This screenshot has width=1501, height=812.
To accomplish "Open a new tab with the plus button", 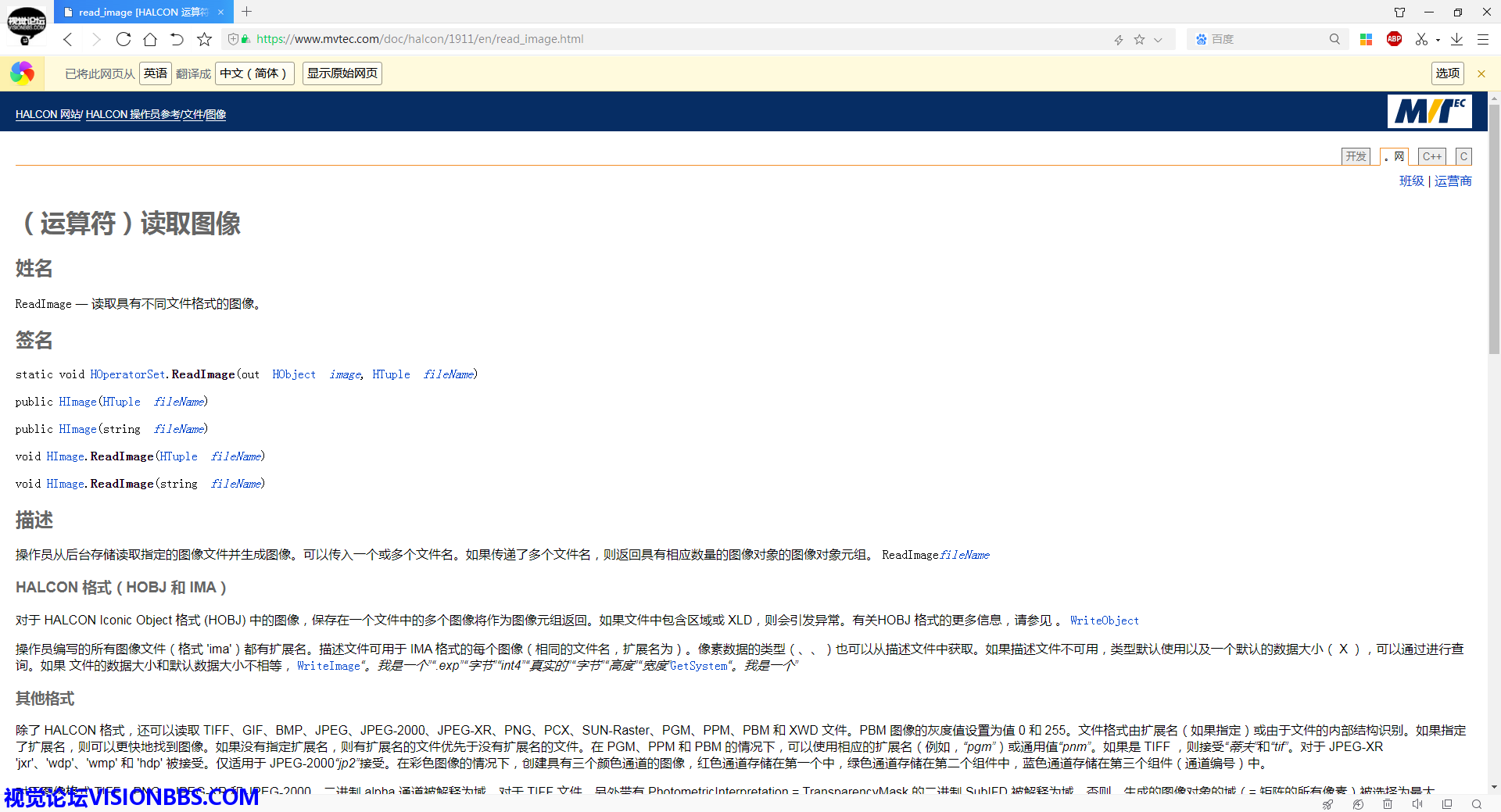I will (247, 12).
